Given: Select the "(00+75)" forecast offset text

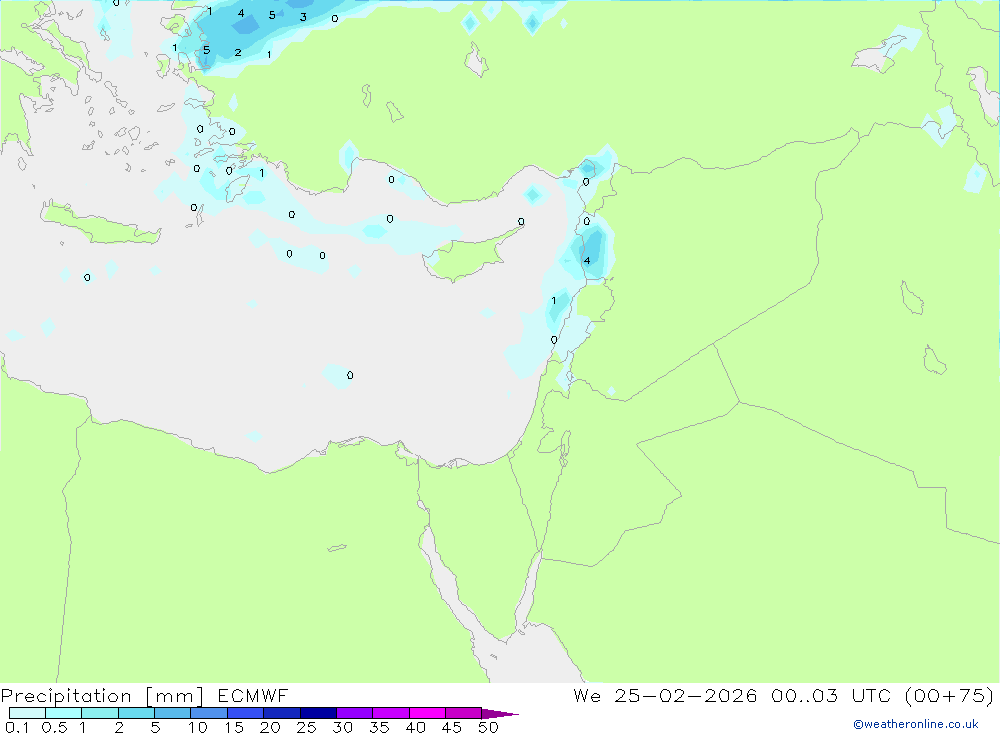Looking at the screenshot, I should pos(949,695).
